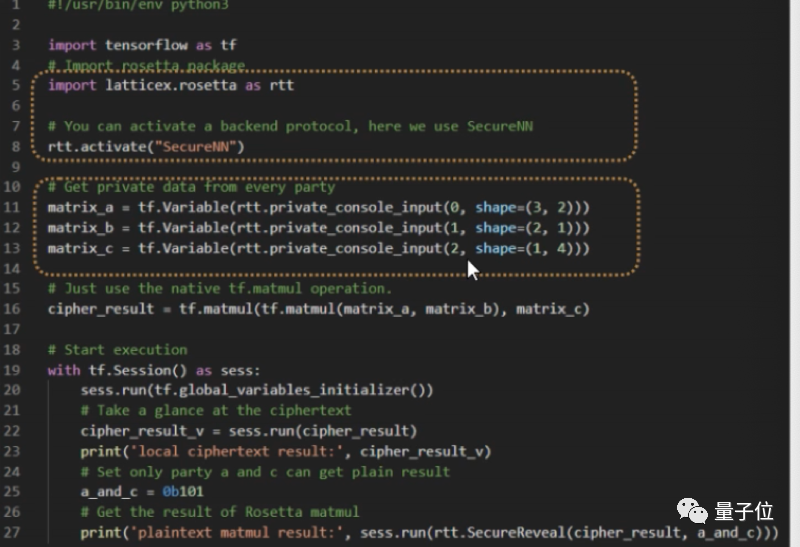Viewport: 800px width, 547px height.
Task: Click line number 5 in gutter
Action: click(x=16, y=85)
